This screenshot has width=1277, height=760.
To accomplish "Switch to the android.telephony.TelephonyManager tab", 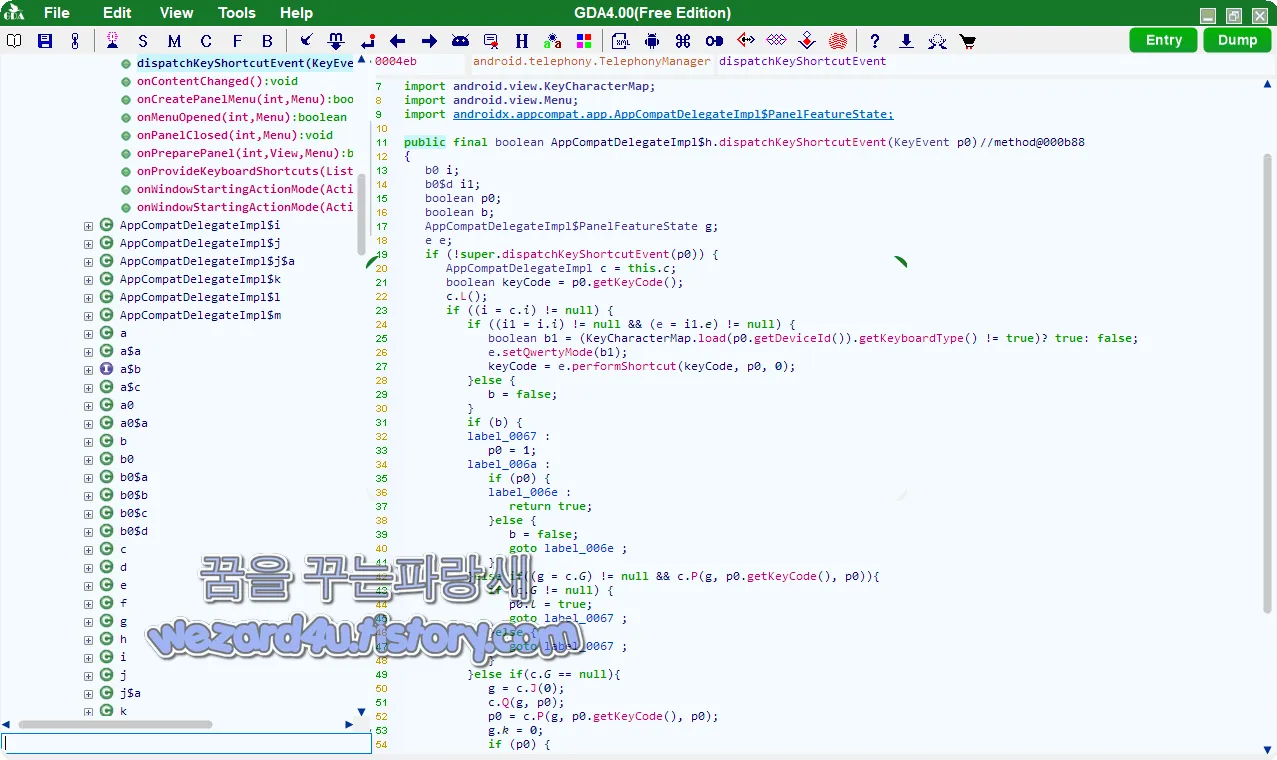I will click(x=592, y=61).
